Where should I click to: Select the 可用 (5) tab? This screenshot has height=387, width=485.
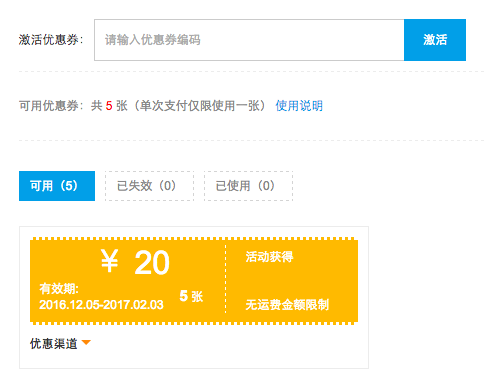(57, 186)
